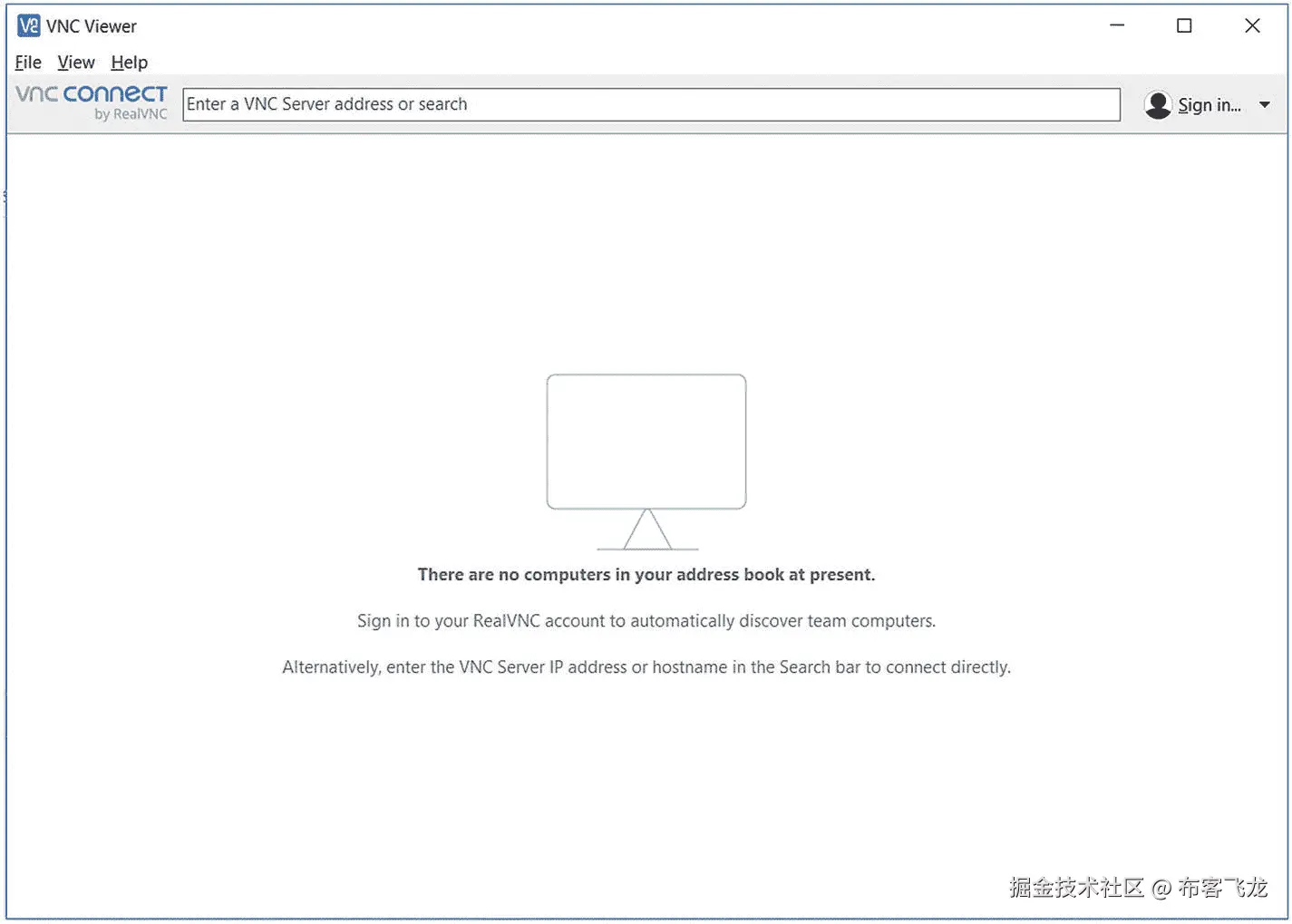
Task: Click the 'by RealVNC' branding text
Action: point(130,114)
